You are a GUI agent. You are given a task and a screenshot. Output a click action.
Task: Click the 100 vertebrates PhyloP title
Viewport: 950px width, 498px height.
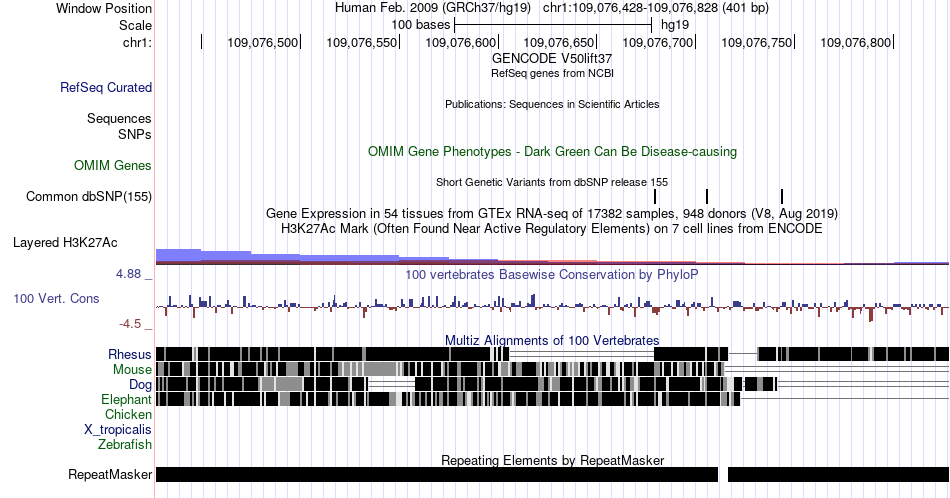[x=552, y=274]
